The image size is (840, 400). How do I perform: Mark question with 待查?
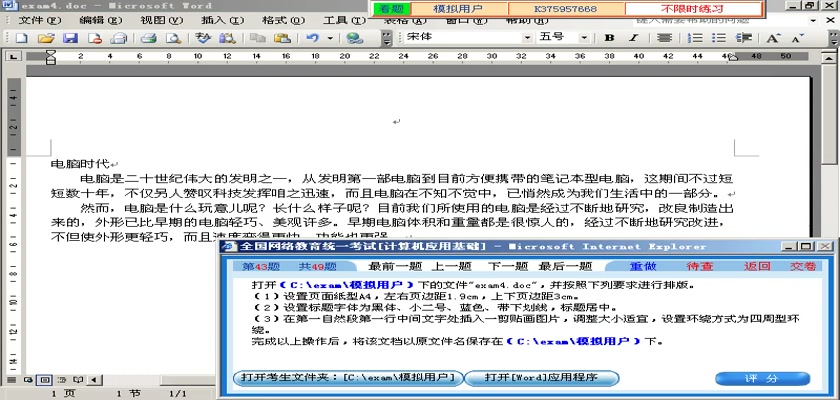pos(700,266)
